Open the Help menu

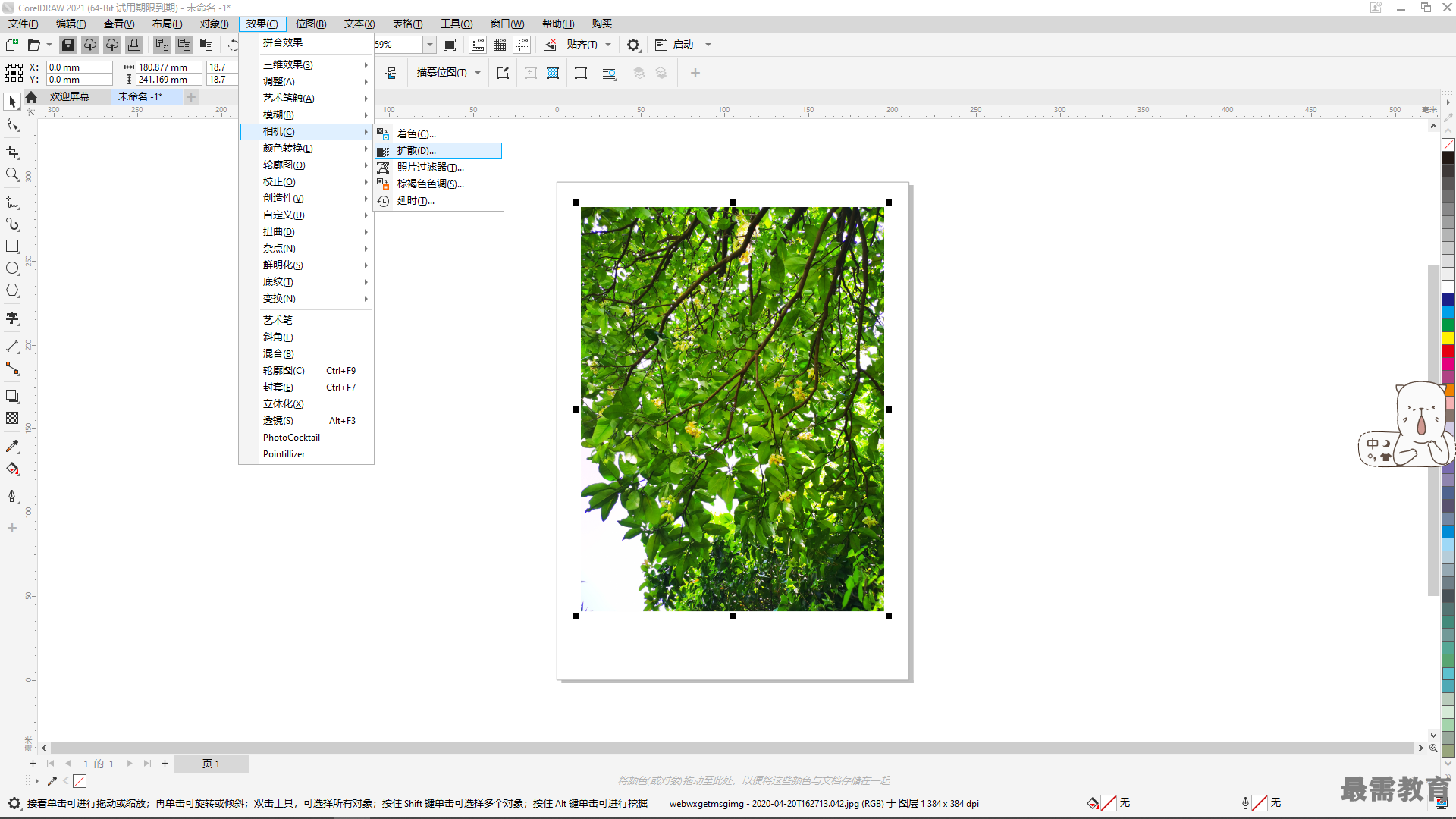pos(558,24)
